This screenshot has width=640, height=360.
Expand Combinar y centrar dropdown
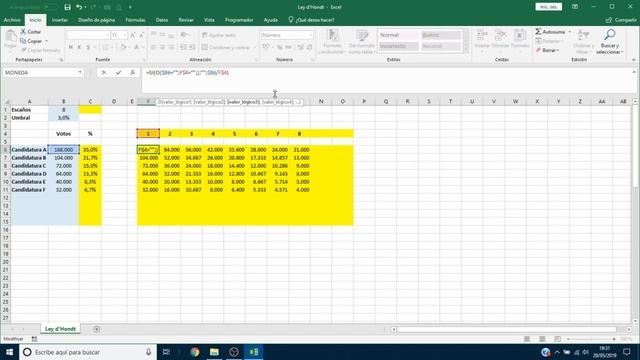point(255,47)
